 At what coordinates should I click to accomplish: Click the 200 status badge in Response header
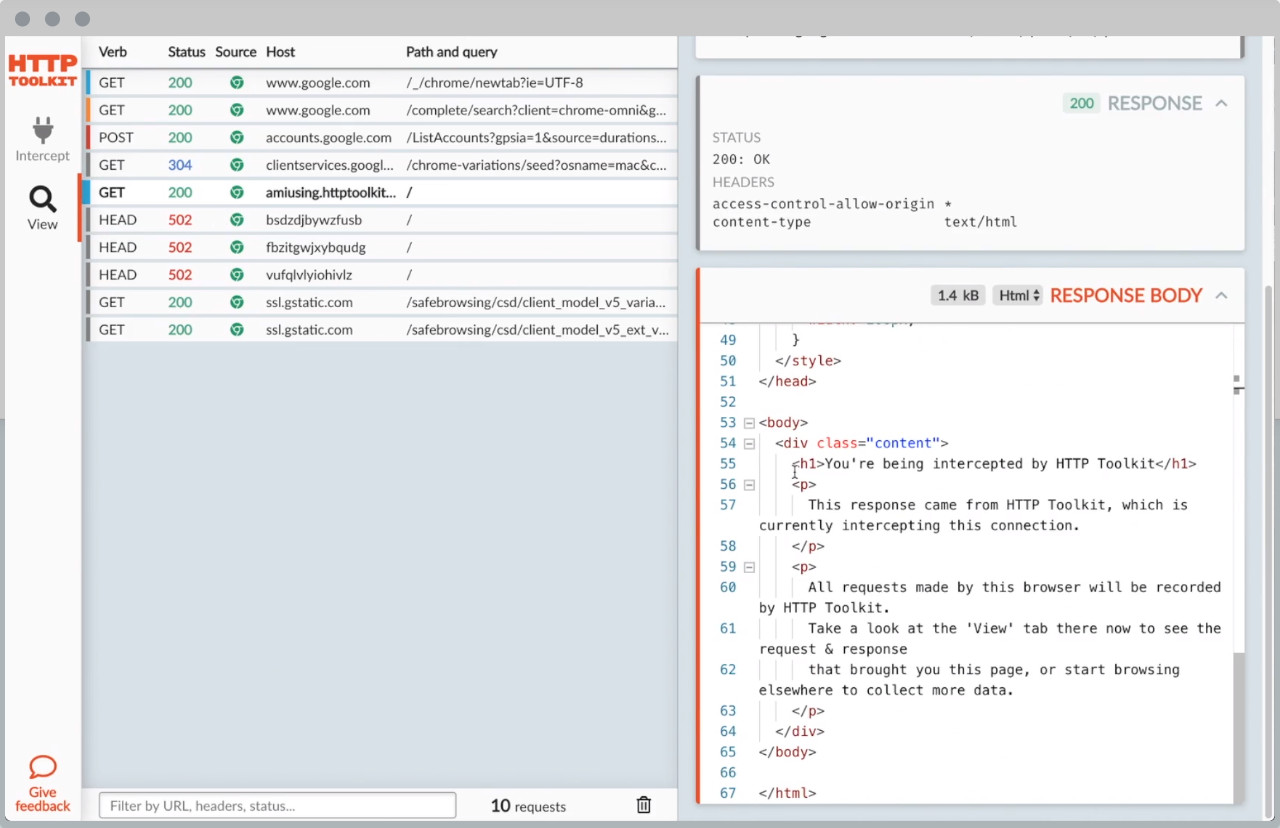pos(1081,103)
